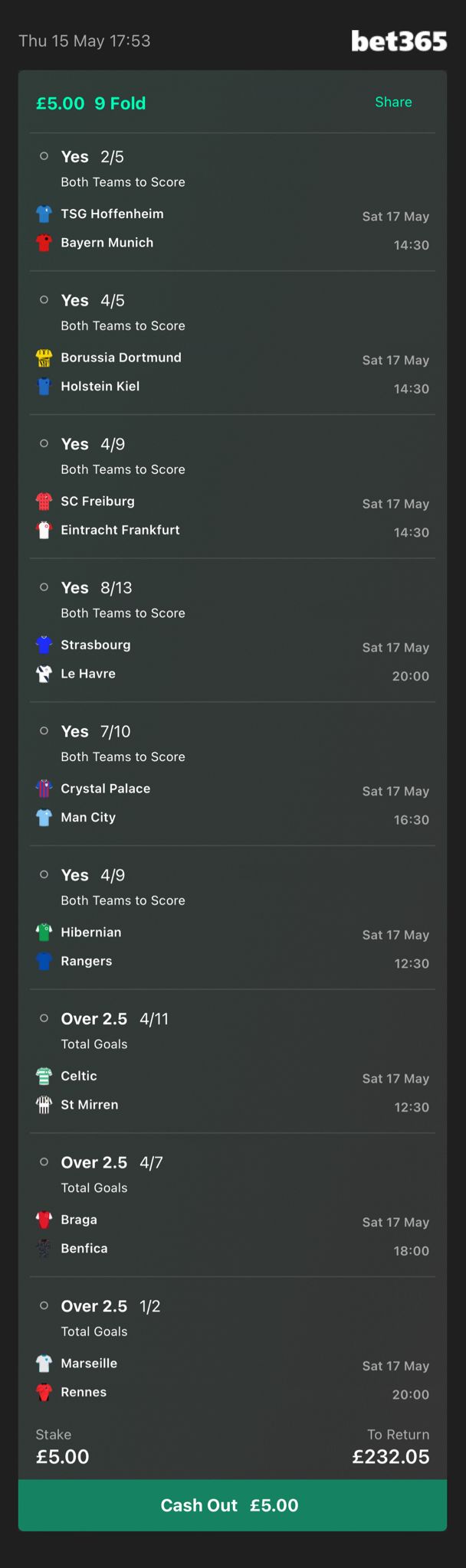Select the circle beside Yes 7/10 selection
This screenshot has width=466, height=1568.
point(44,731)
